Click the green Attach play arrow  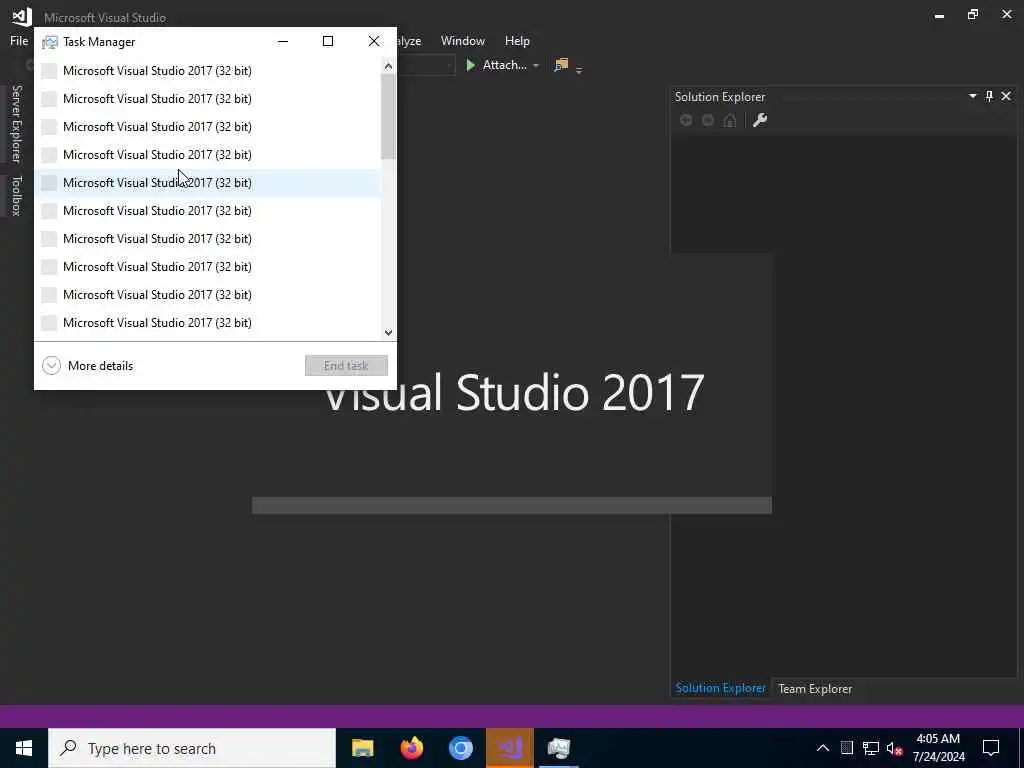pos(470,65)
